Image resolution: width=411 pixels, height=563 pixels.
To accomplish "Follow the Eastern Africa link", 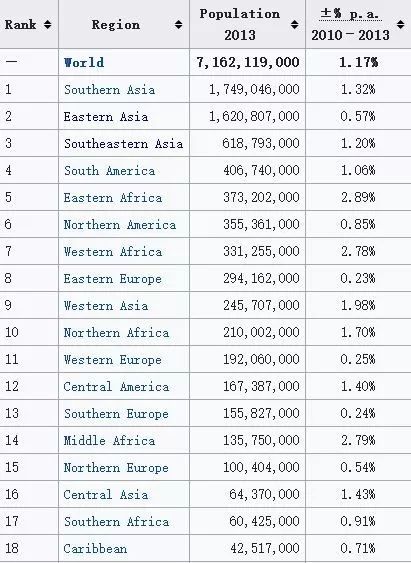I will pos(113,197).
